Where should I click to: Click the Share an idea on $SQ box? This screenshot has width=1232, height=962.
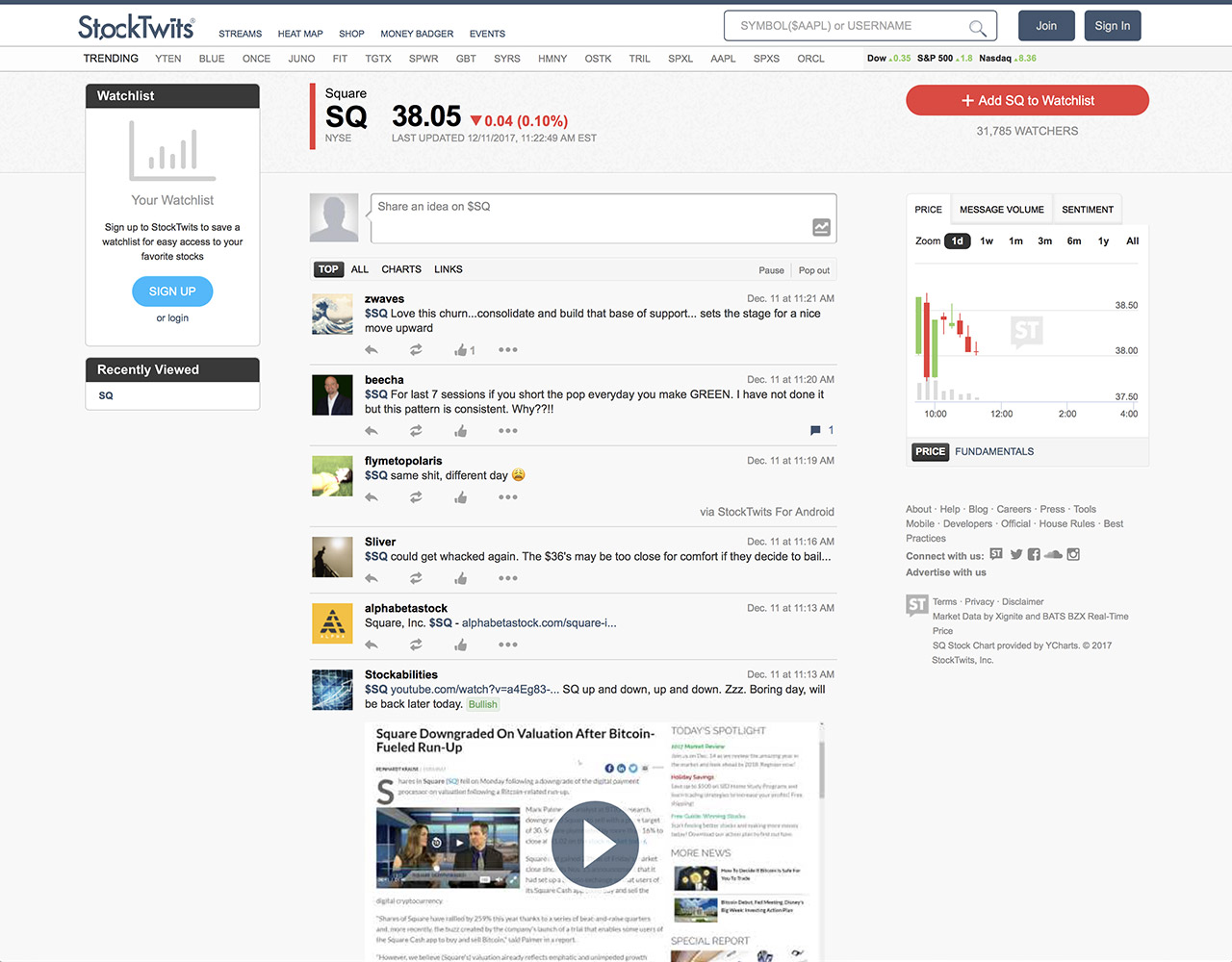click(x=603, y=218)
